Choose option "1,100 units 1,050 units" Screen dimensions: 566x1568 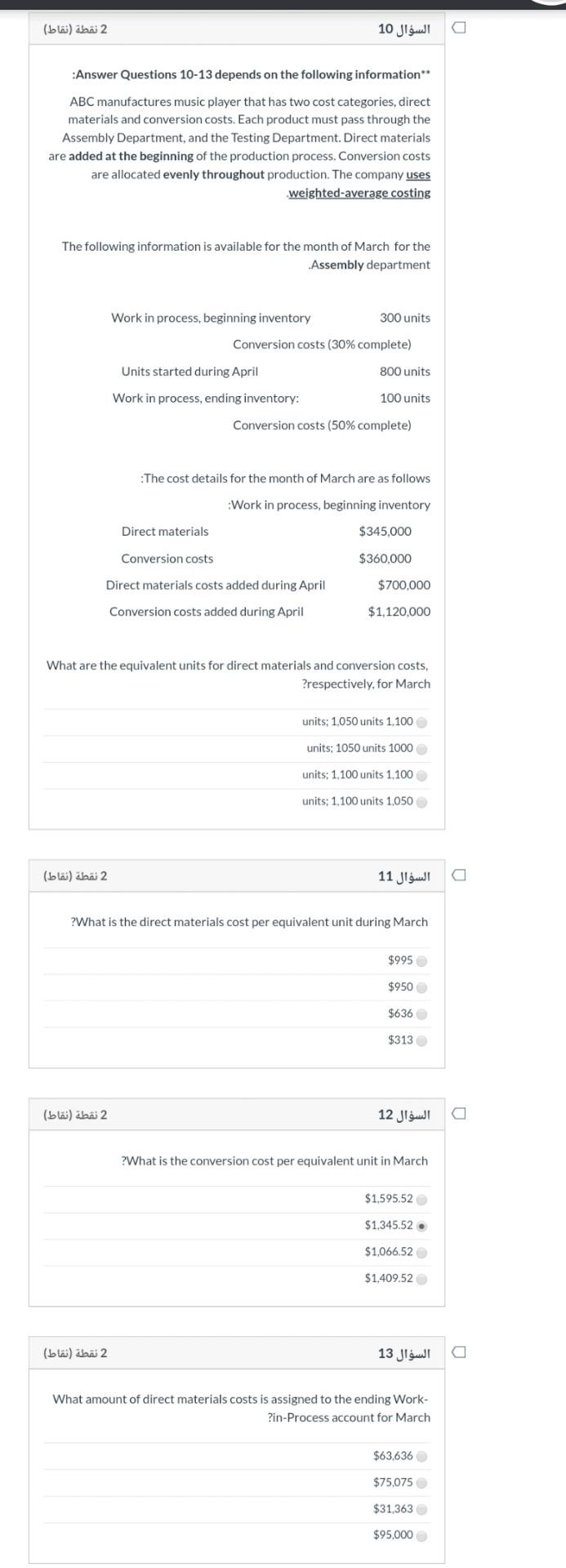click(x=422, y=802)
